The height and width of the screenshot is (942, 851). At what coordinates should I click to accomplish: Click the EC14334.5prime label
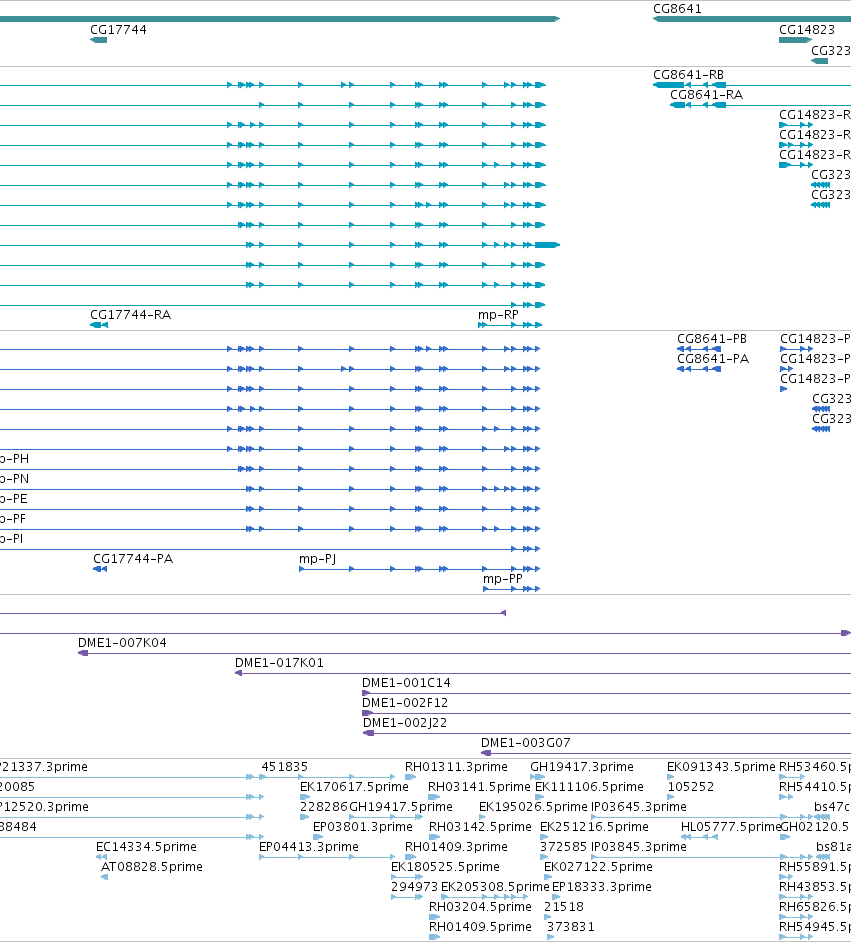coord(146,846)
